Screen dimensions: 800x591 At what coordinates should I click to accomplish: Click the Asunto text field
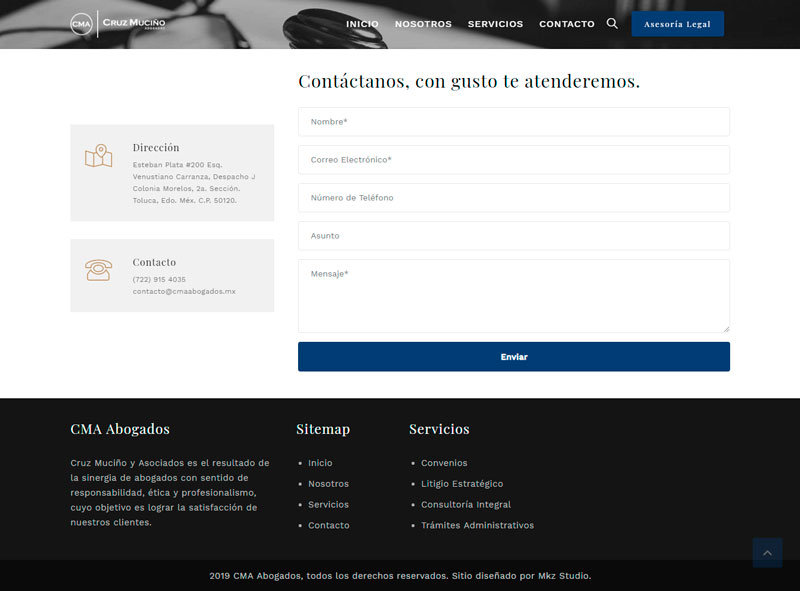pyautogui.click(x=513, y=236)
